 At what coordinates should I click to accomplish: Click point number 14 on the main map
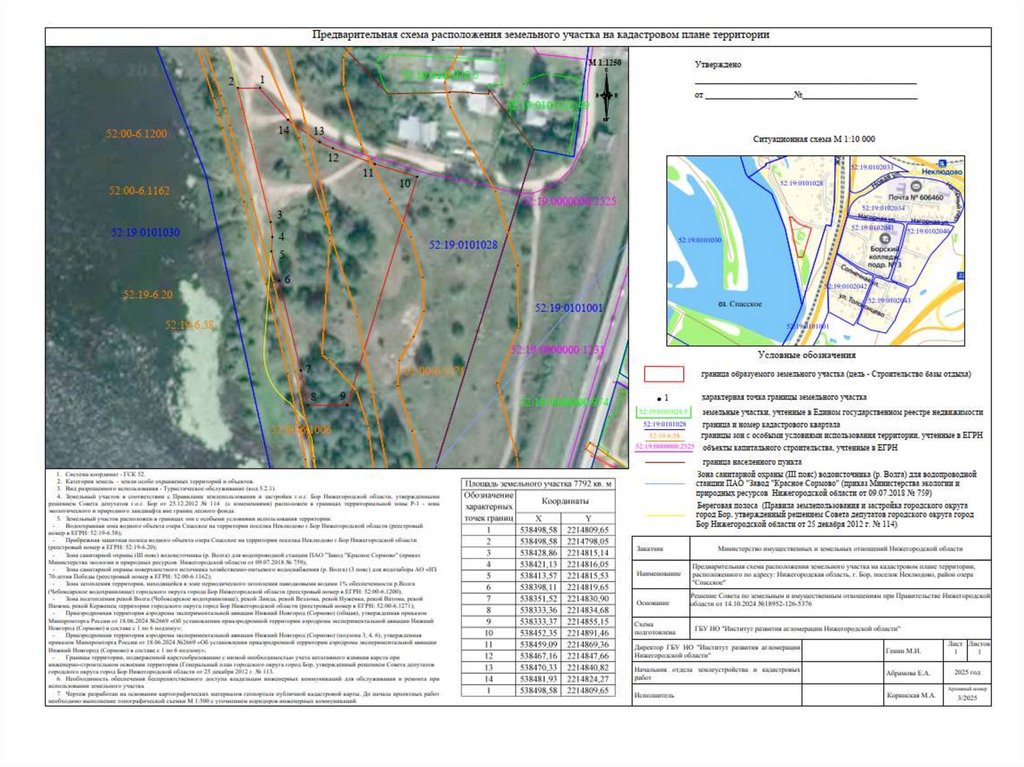[x=283, y=130]
